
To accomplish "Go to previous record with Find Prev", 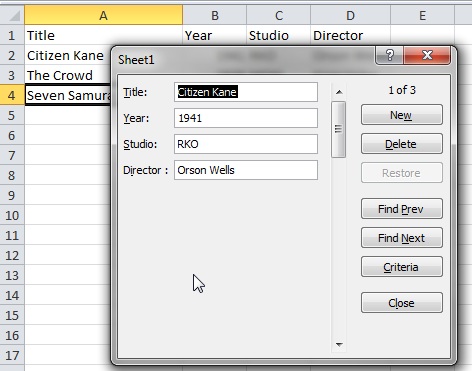I will coord(402,209).
